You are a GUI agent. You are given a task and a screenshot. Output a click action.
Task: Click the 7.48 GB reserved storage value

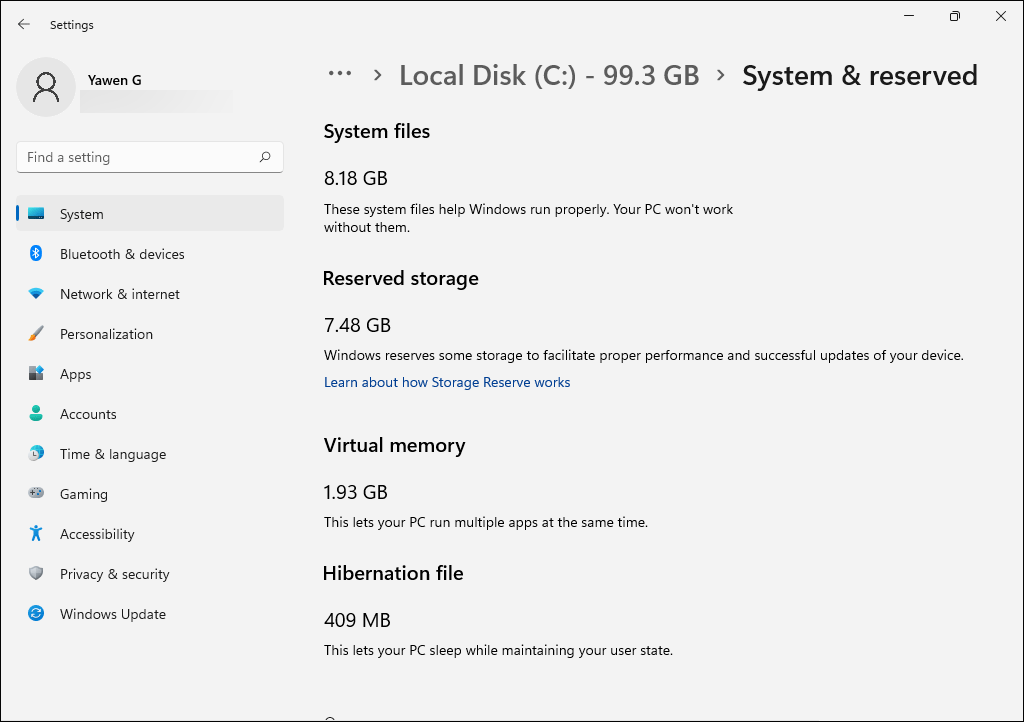click(x=357, y=325)
